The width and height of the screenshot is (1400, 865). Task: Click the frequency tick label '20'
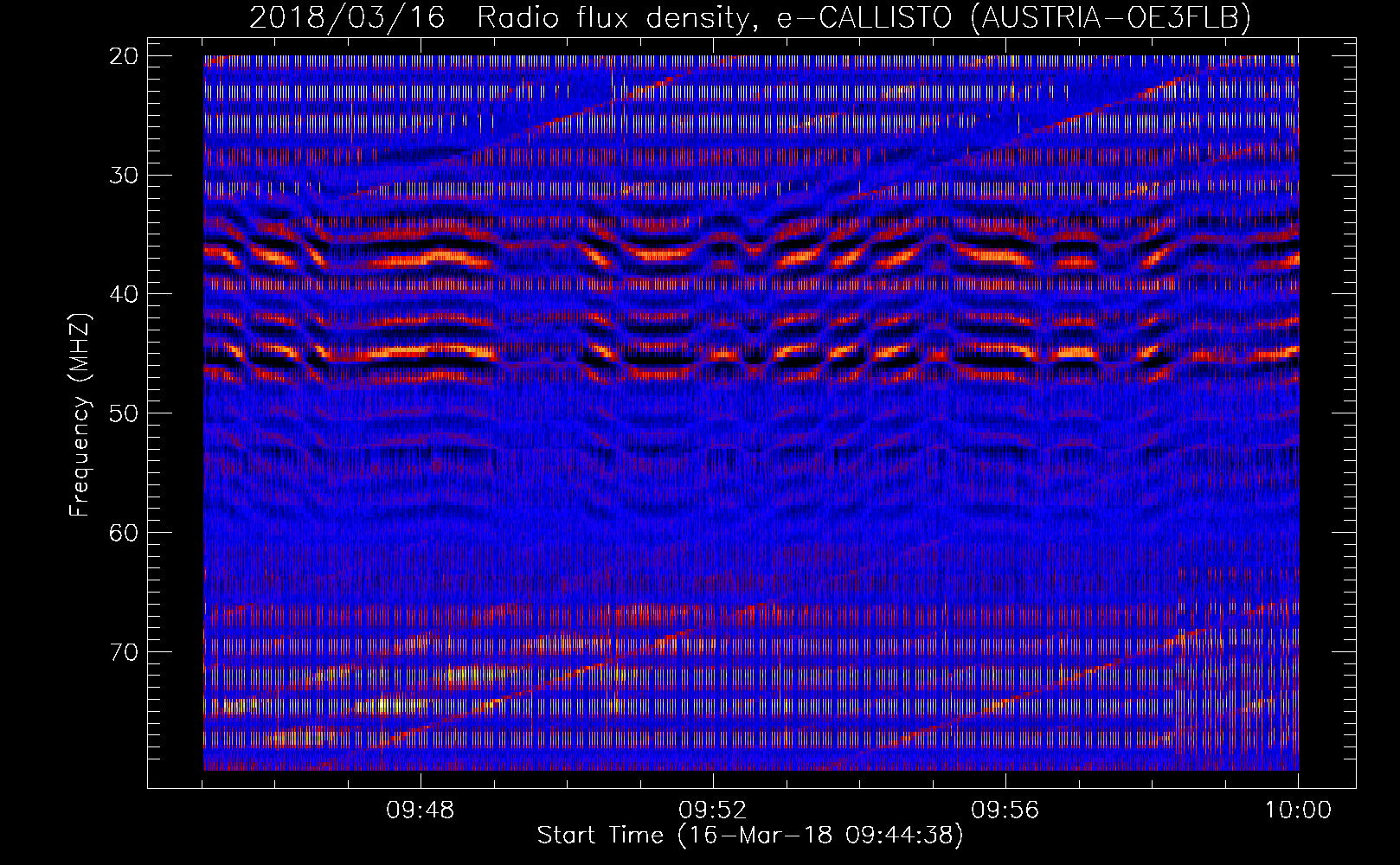(x=124, y=56)
